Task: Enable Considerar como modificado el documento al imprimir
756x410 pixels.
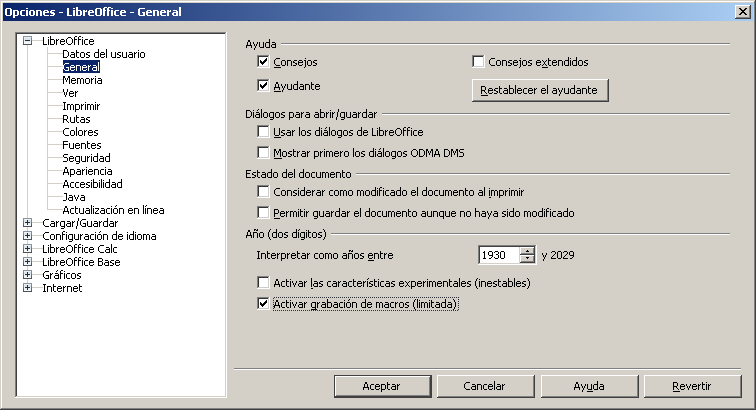Action: pyautogui.click(x=263, y=192)
